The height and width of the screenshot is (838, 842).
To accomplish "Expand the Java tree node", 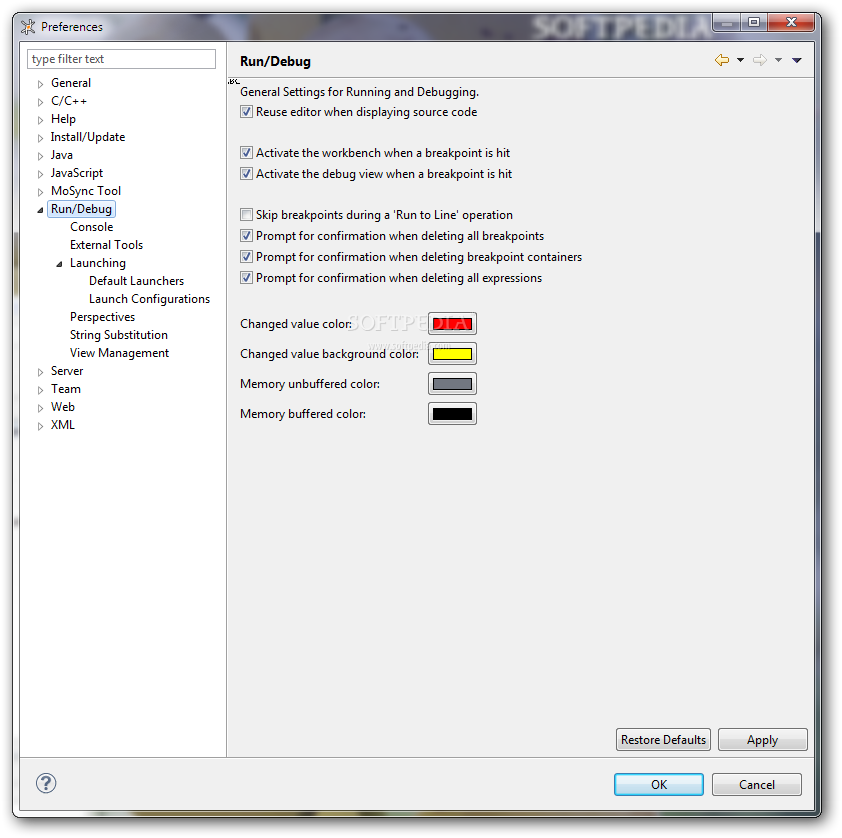I will pos(40,156).
